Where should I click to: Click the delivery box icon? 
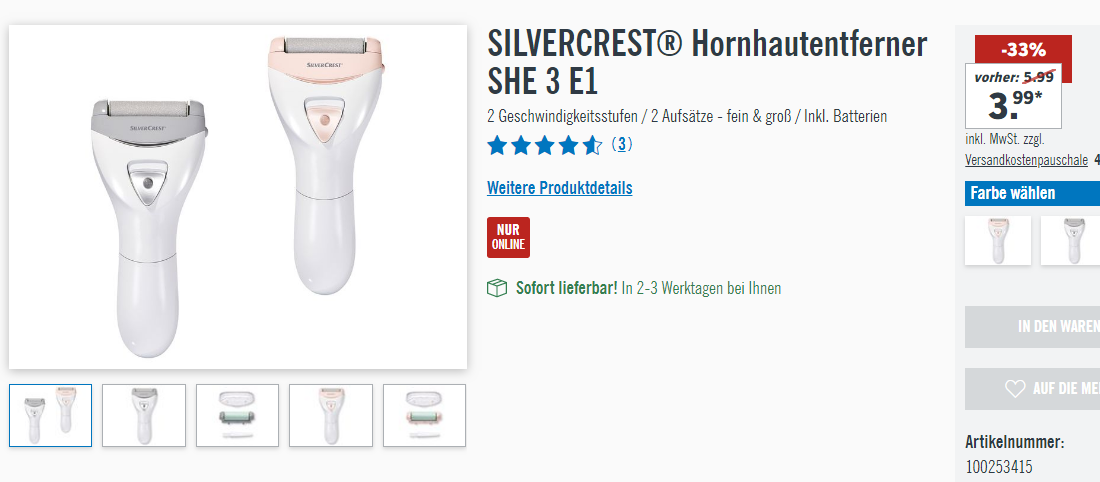point(497,288)
